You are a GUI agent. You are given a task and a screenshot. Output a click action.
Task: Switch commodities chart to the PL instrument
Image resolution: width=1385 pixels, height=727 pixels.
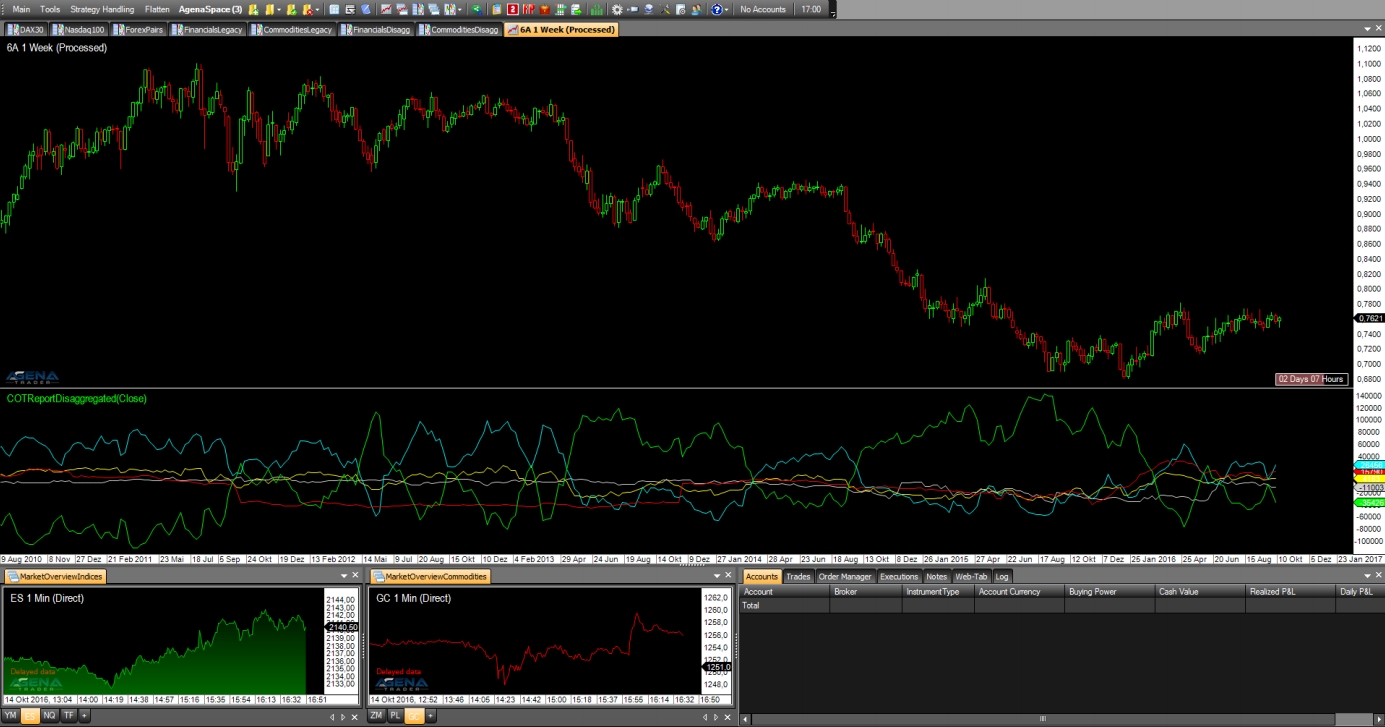pos(395,715)
